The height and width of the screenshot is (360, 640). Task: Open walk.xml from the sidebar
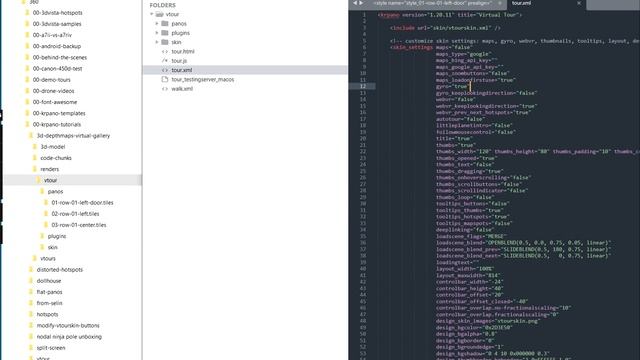coord(182,89)
